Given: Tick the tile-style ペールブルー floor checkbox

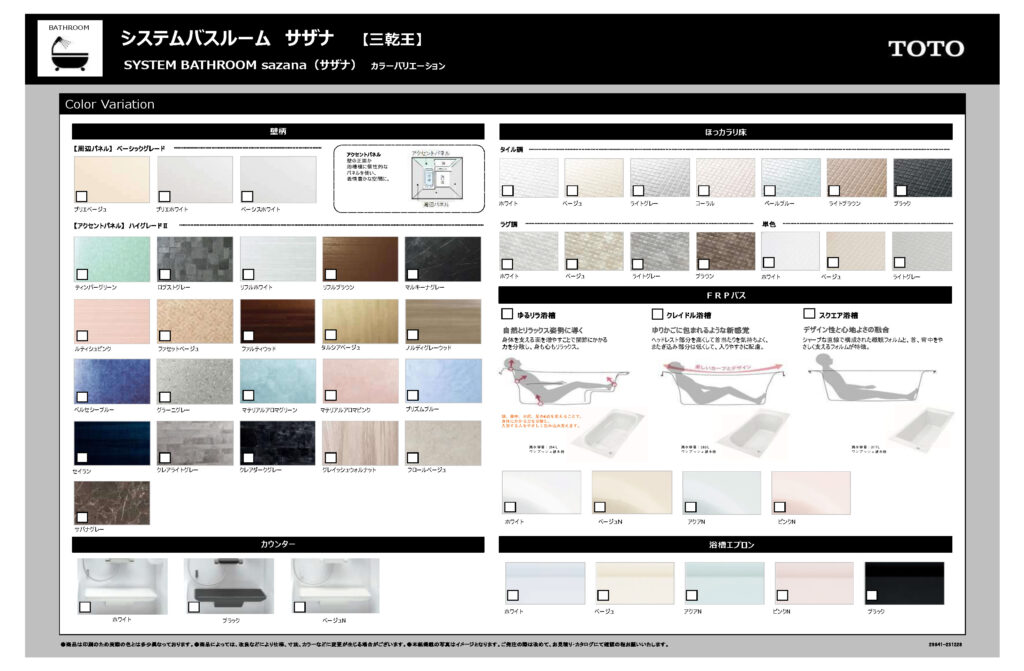Looking at the screenshot, I should 770,191.
